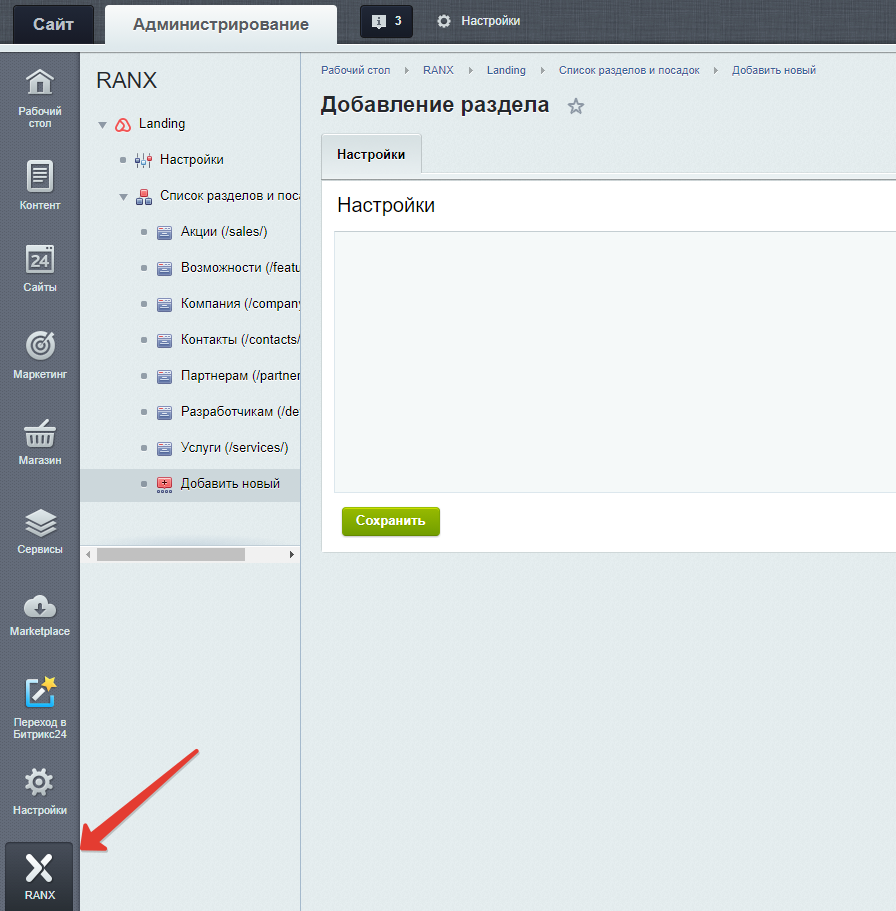Open the Рабочий стол home icon
896x911 pixels.
40,82
